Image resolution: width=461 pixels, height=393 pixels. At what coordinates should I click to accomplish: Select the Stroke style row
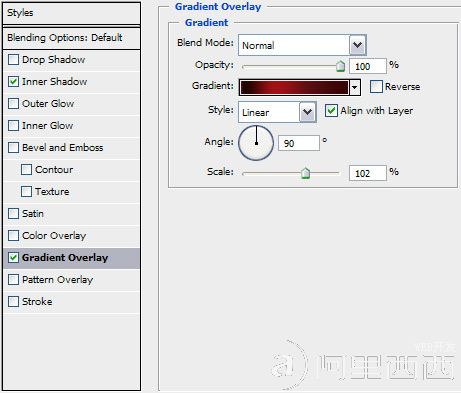71,302
